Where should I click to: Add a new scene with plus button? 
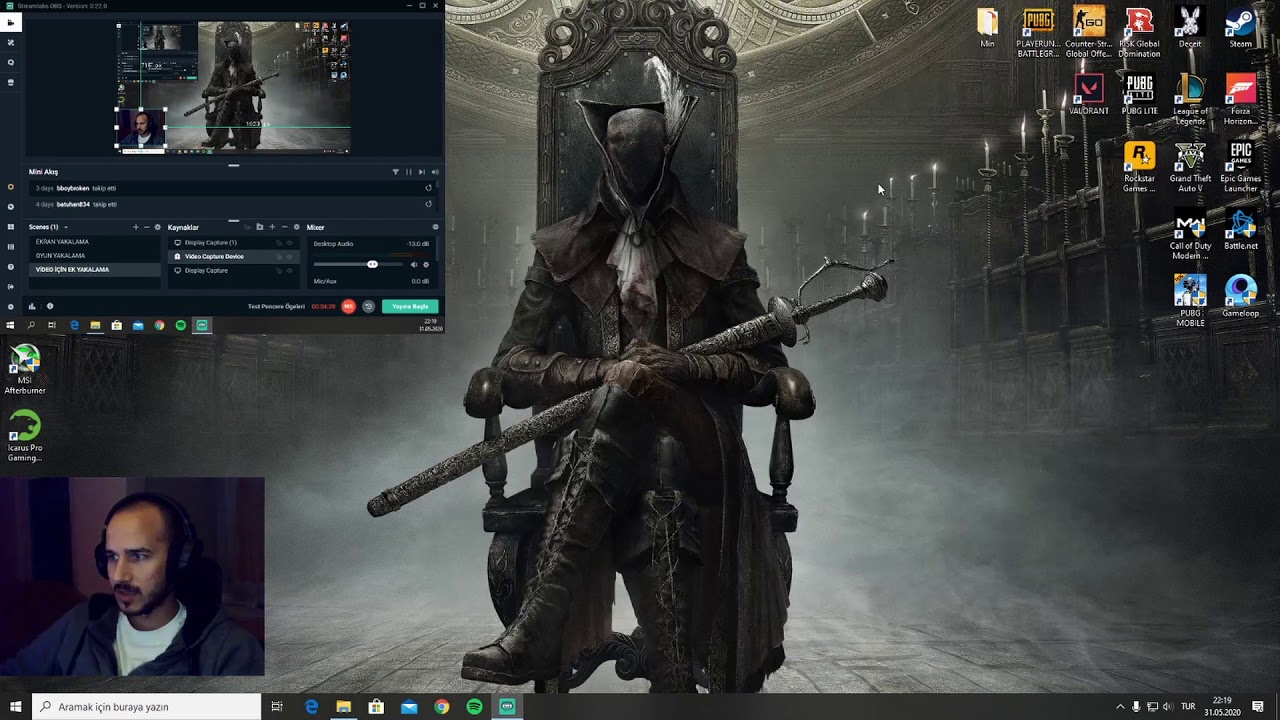tap(136, 227)
